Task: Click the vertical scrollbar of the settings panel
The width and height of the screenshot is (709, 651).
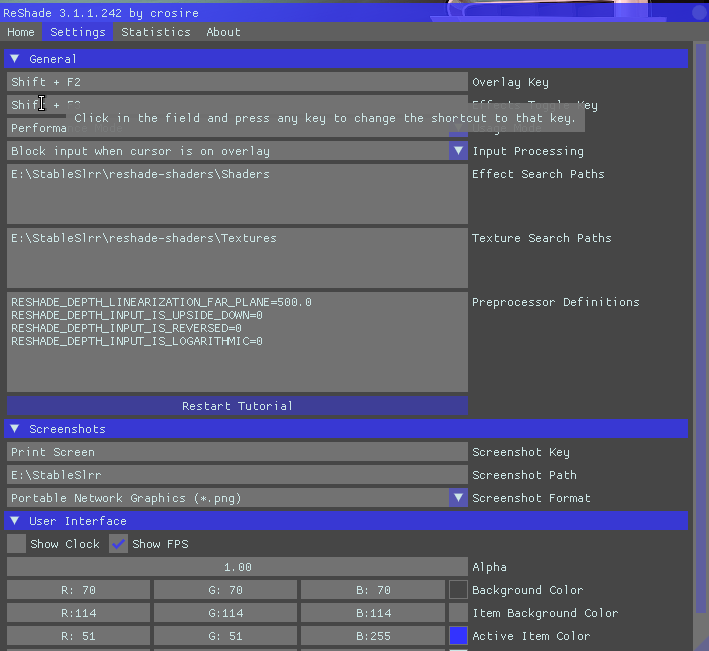Action: pos(701,328)
